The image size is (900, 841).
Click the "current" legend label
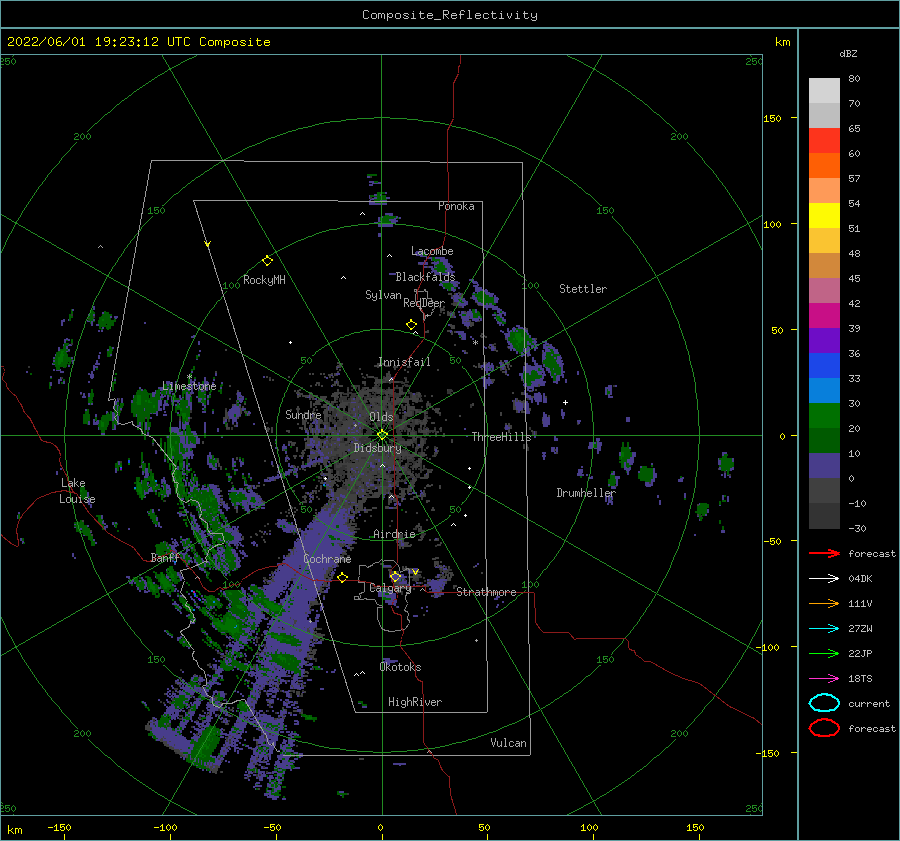tap(869, 703)
